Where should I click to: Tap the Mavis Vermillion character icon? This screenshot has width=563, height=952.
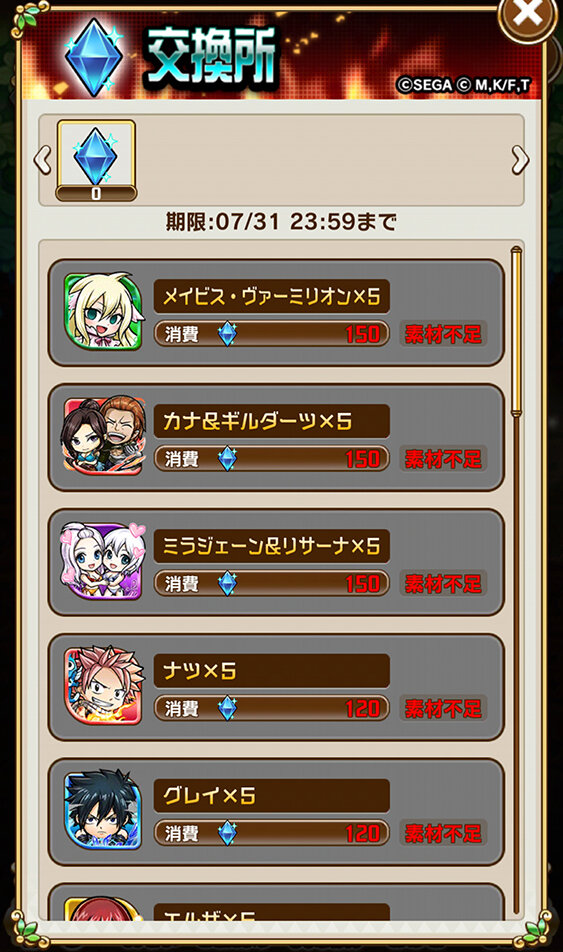click(103, 311)
